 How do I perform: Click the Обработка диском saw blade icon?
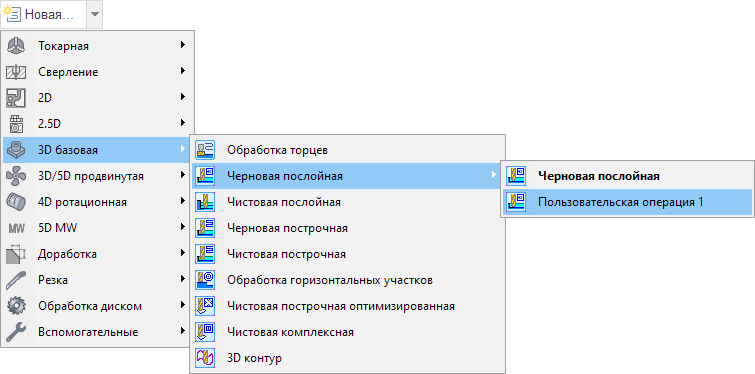point(15,306)
